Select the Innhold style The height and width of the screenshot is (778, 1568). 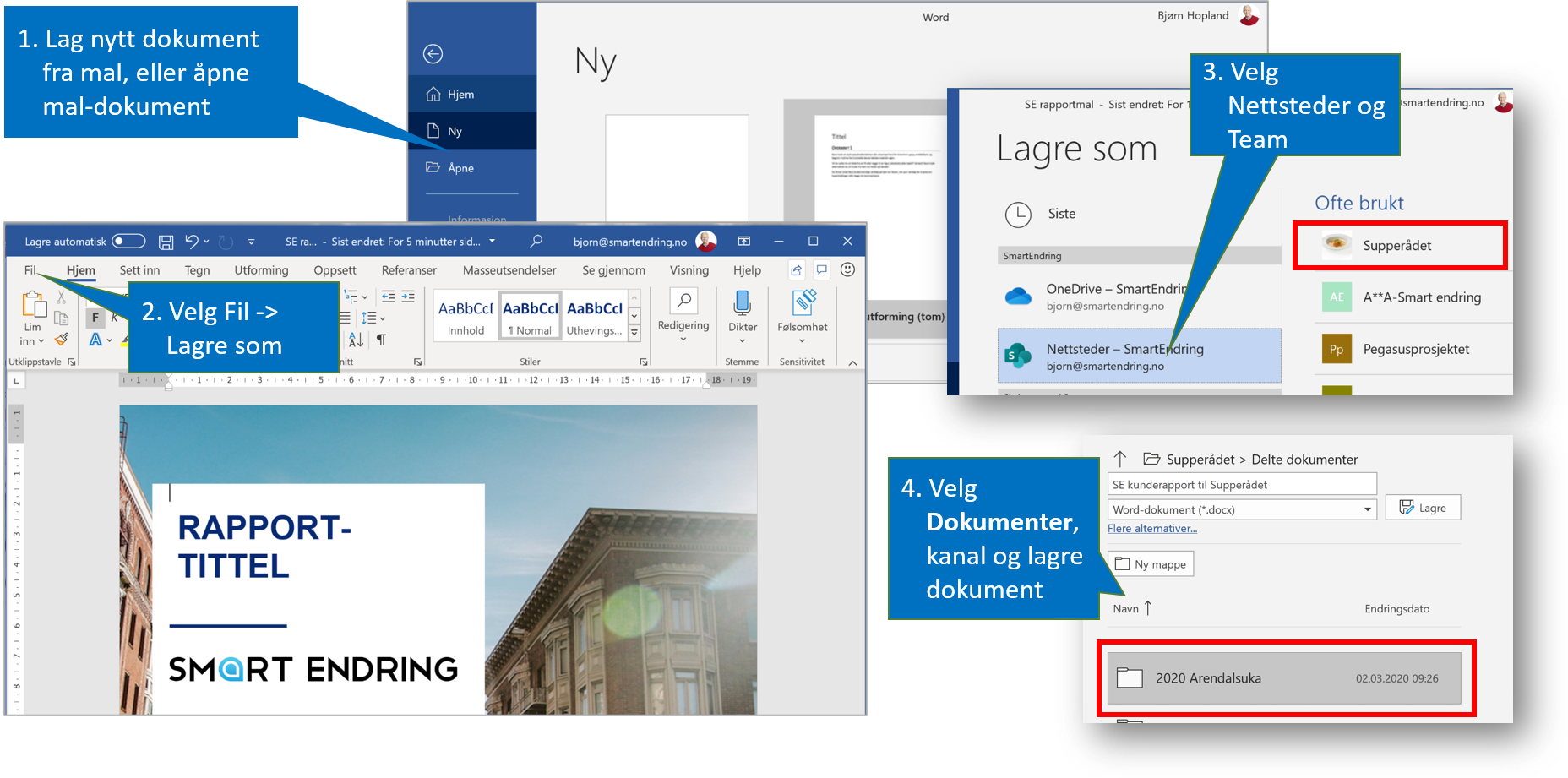coord(466,315)
